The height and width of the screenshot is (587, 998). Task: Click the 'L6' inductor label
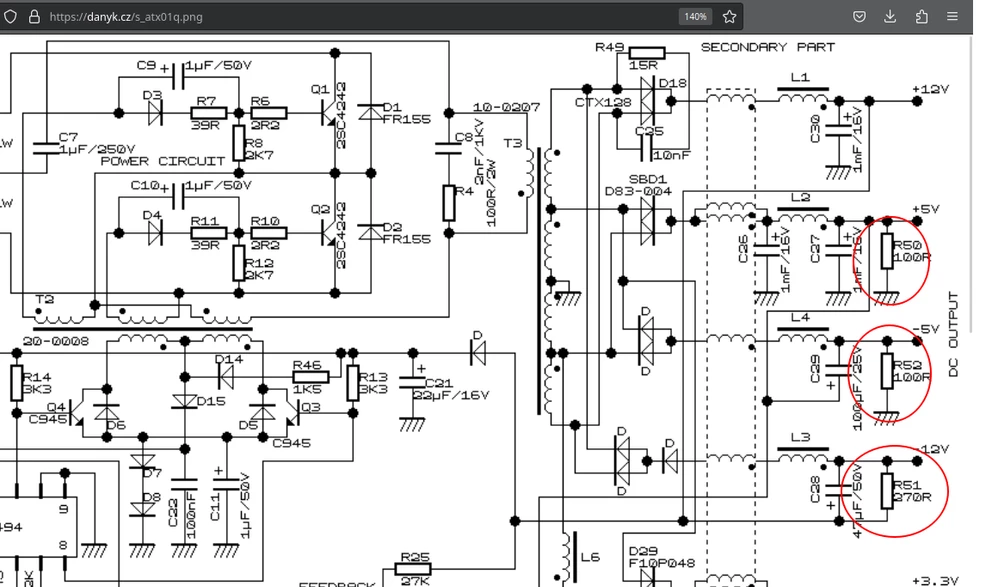tap(590, 557)
